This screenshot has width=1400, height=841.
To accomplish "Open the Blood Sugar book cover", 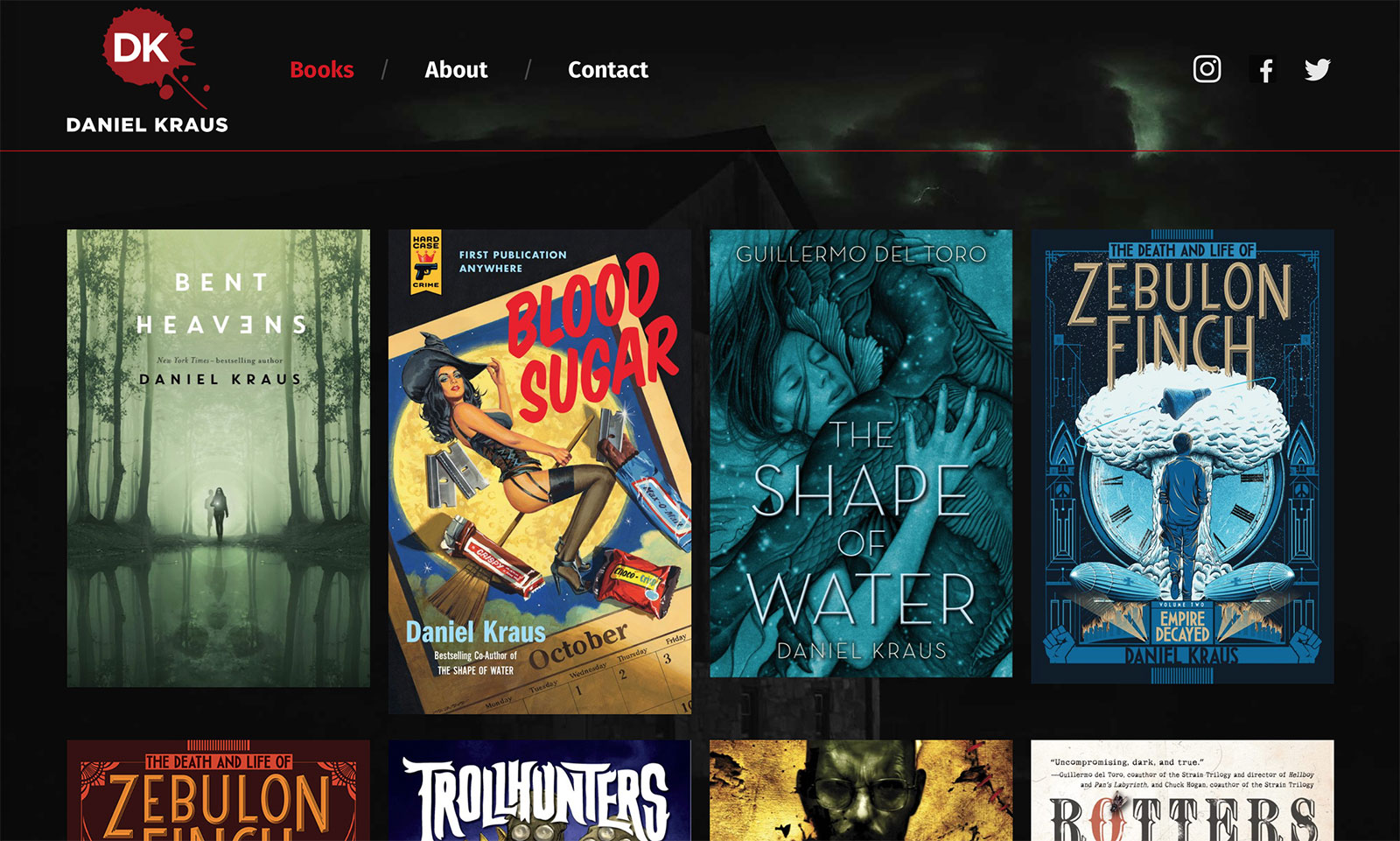I will pyautogui.click(x=540, y=472).
